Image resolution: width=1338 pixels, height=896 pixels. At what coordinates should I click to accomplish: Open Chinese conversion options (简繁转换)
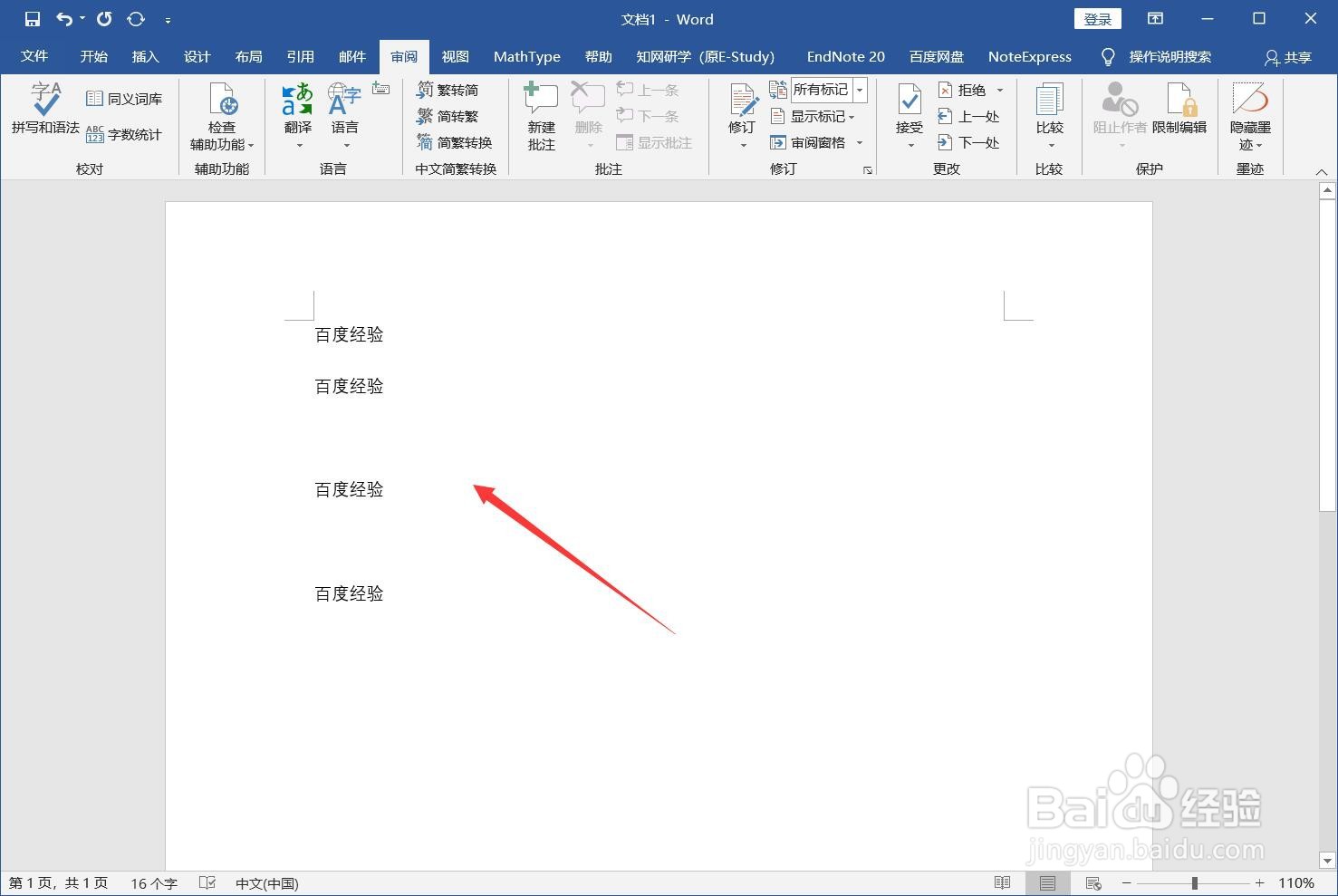tap(455, 142)
